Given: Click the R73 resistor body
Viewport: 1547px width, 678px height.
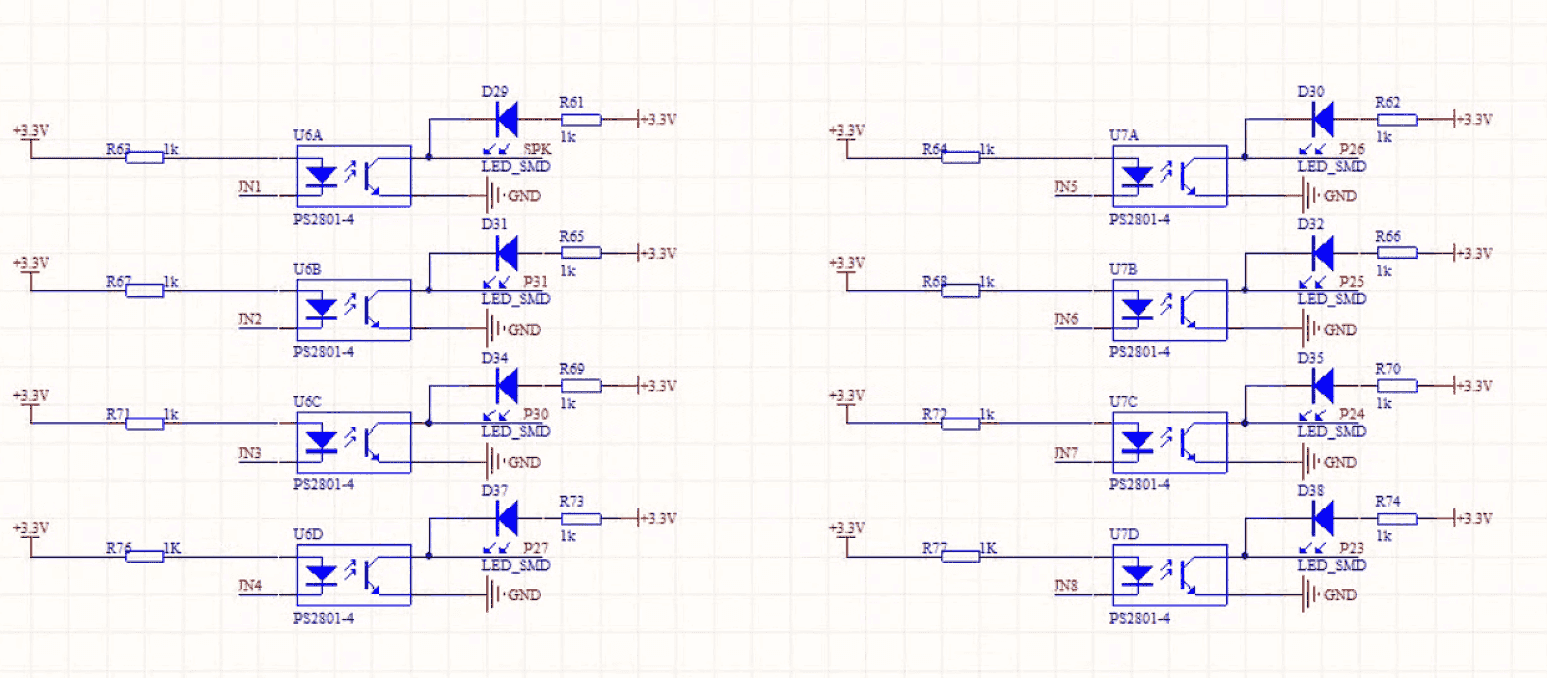Looking at the screenshot, I should (x=582, y=518).
